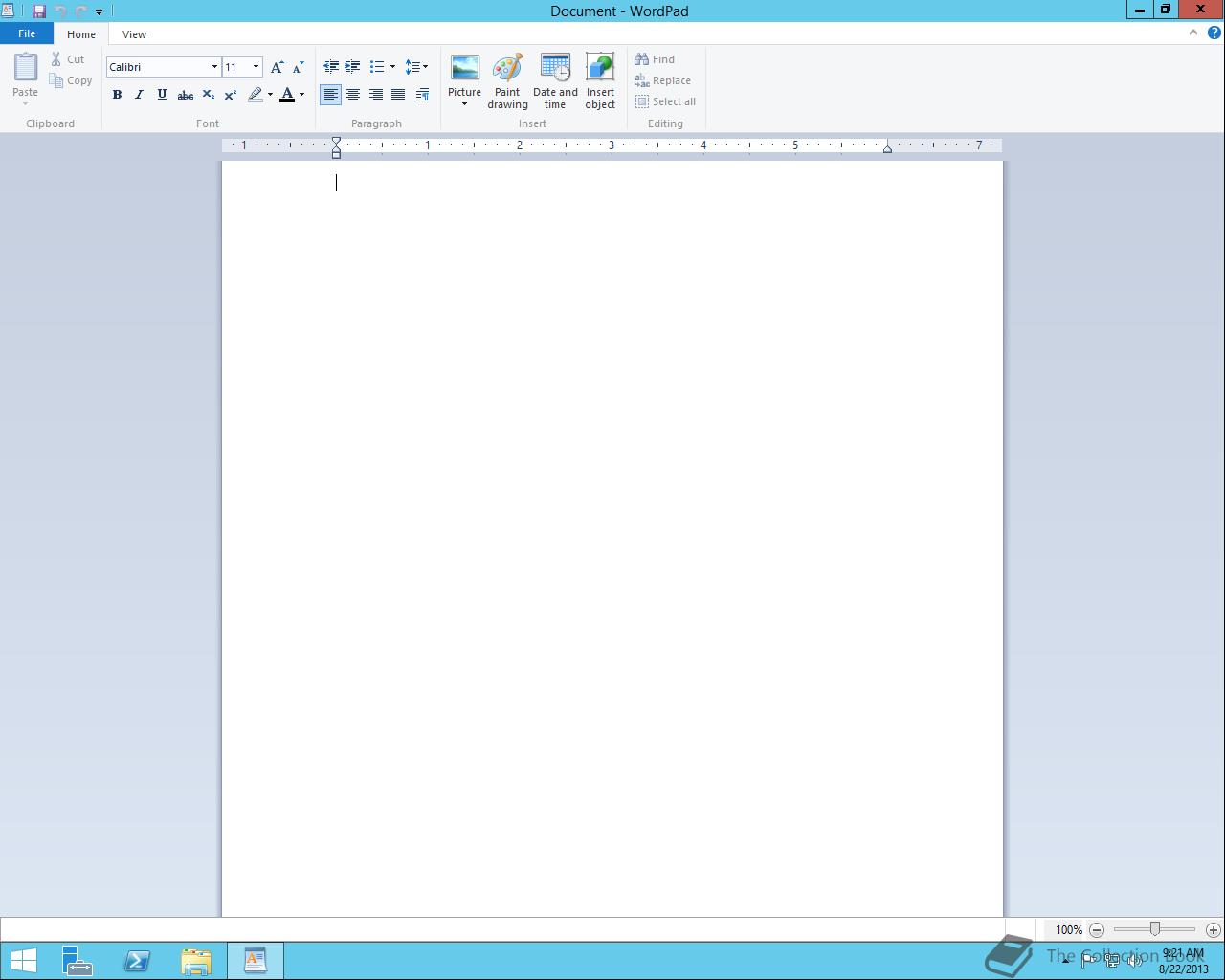
Task: Expand the font family dropdown arrow
Action: [x=214, y=67]
